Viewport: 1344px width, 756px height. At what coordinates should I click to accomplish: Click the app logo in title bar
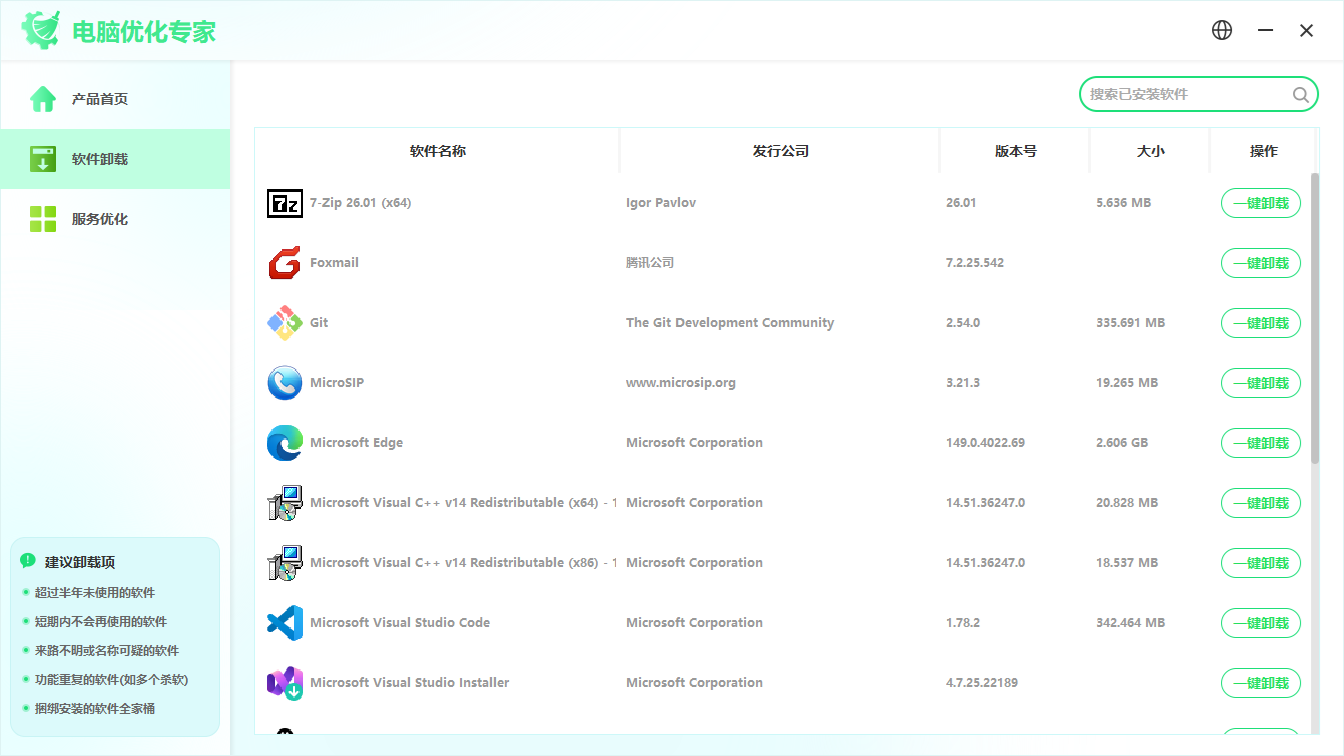tap(41, 30)
